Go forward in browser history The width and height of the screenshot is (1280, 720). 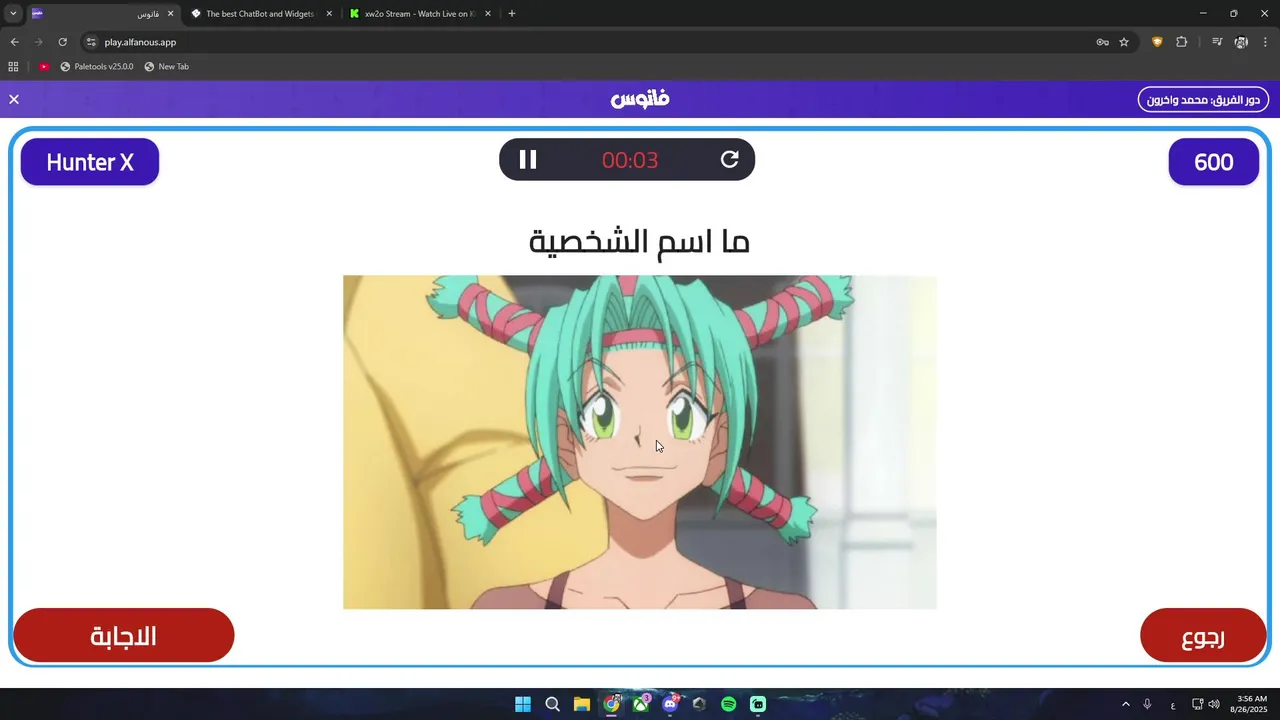pyautogui.click(x=38, y=42)
